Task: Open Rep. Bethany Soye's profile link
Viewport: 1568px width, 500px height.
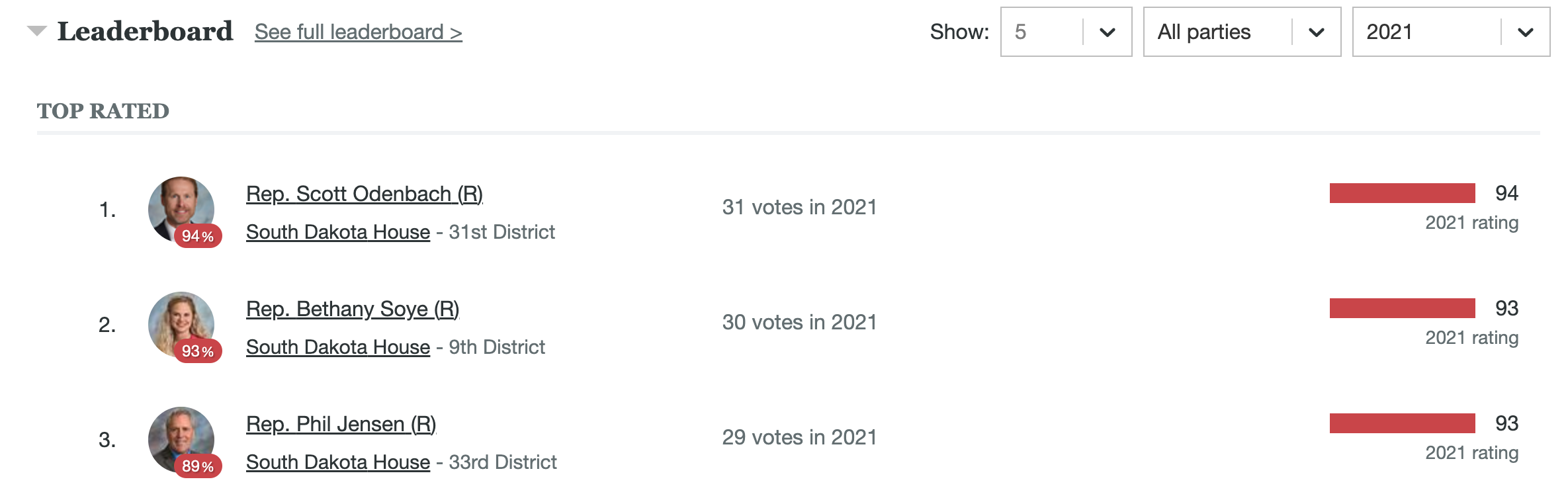Action: coord(353,309)
